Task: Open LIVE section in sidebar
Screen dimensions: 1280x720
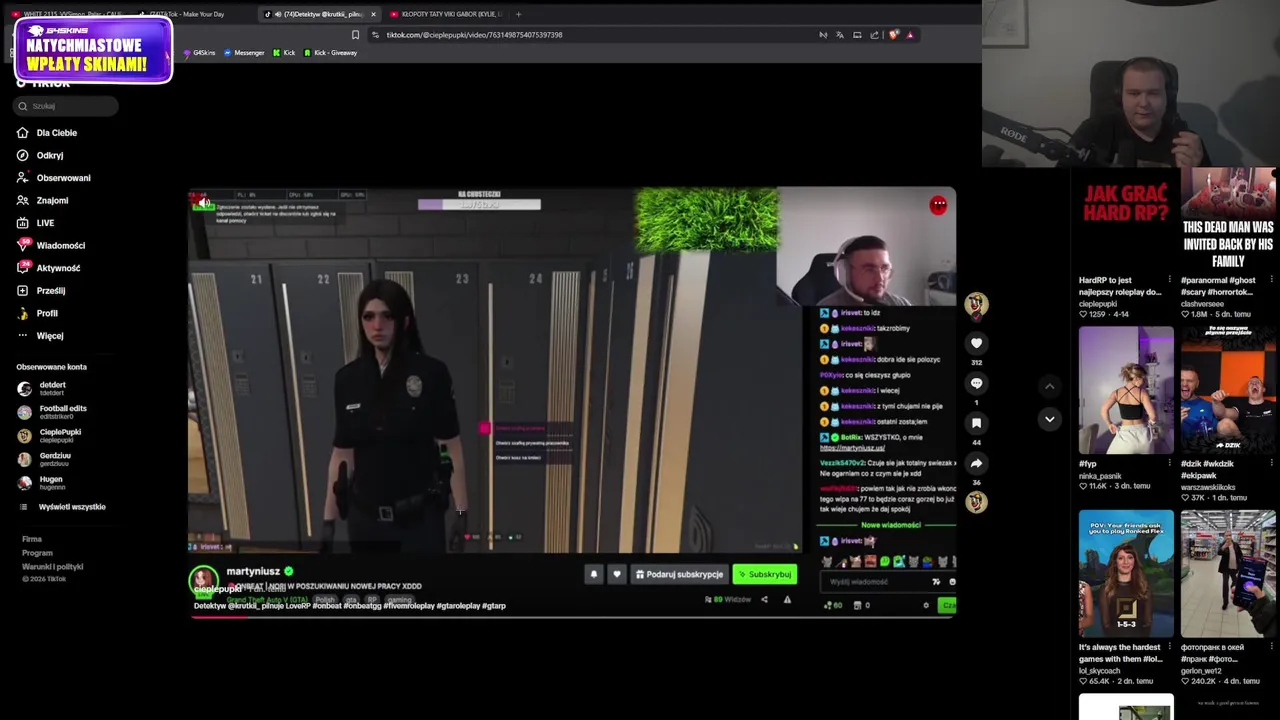Action: [36, 223]
